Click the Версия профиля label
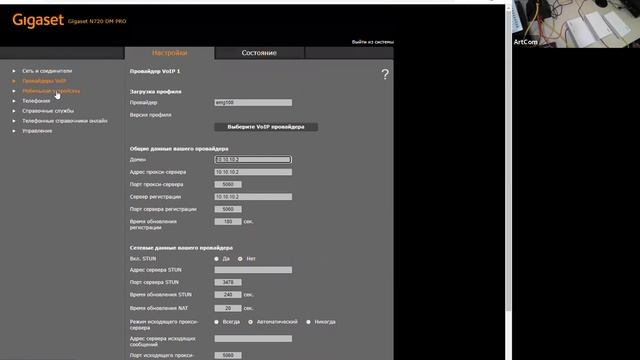The width and height of the screenshot is (640, 360). [x=150, y=115]
